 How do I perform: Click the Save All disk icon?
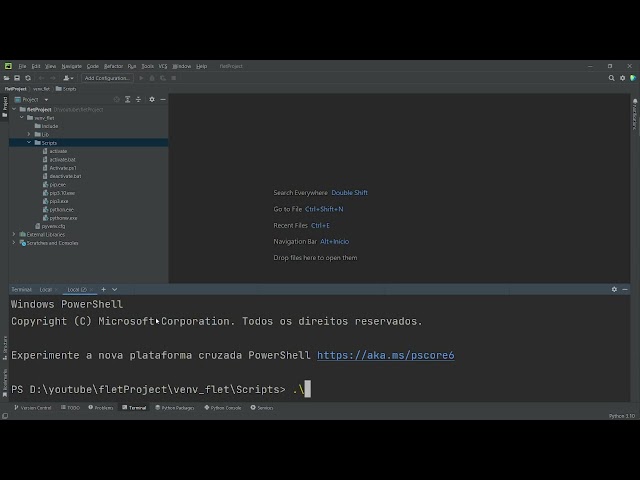click(x=17, y=78)
